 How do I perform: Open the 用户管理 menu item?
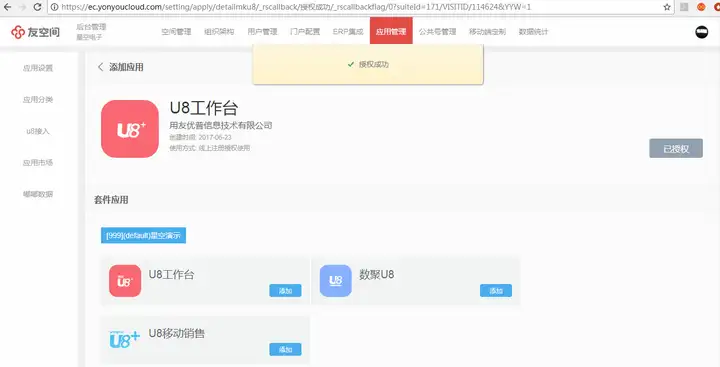point(262,32)
